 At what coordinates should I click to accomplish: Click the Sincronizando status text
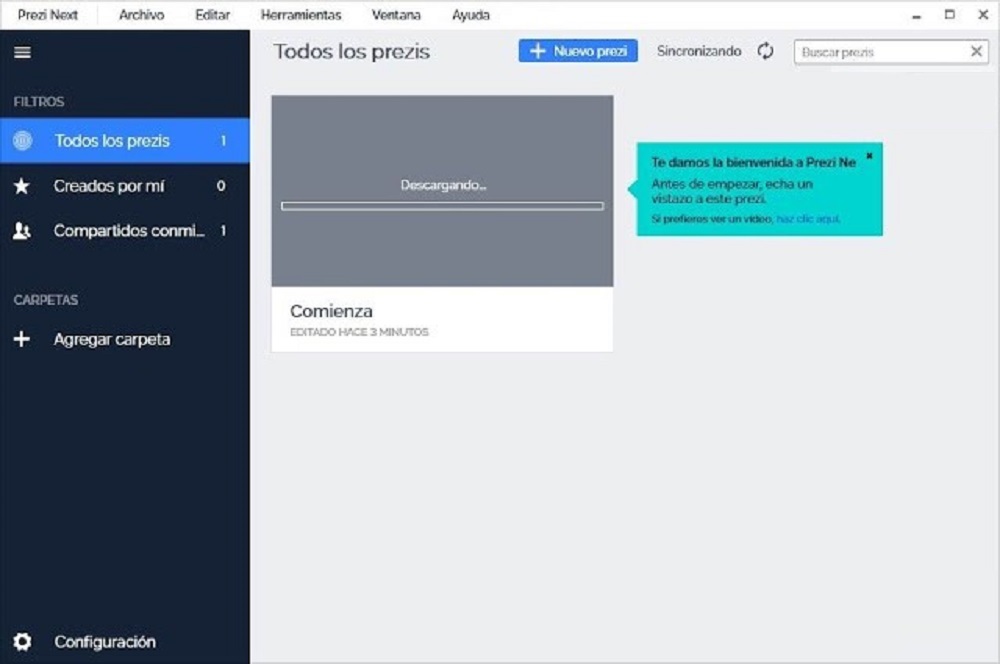[x=699, y=51]
